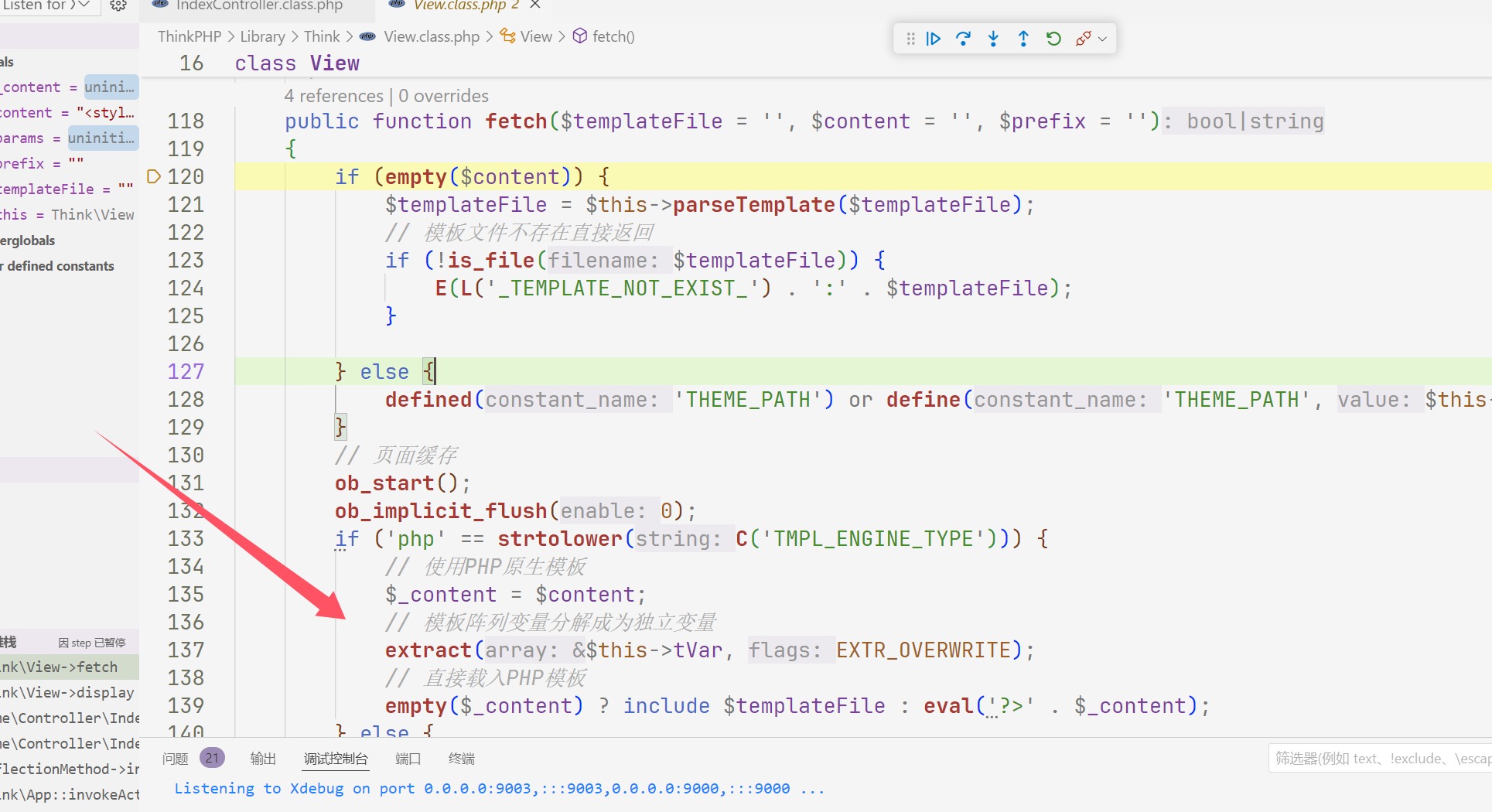Click the is_file call on line 123
1492x812 pixels.
(x=491, y=261)
